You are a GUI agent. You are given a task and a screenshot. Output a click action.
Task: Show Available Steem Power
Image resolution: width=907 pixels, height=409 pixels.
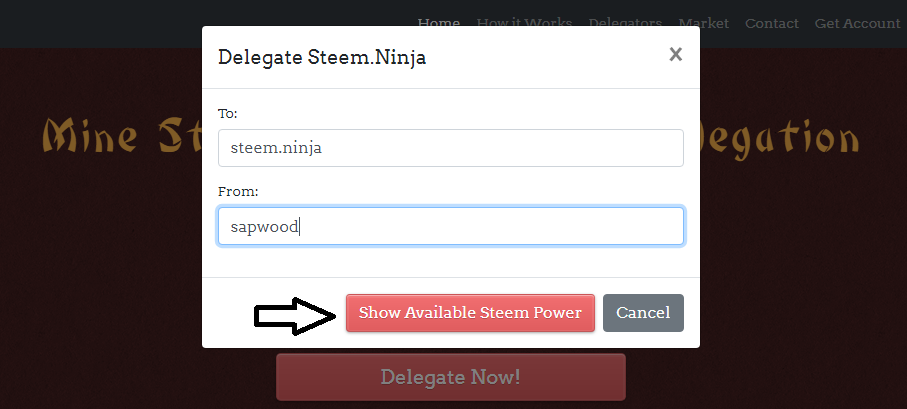[470, 313]
